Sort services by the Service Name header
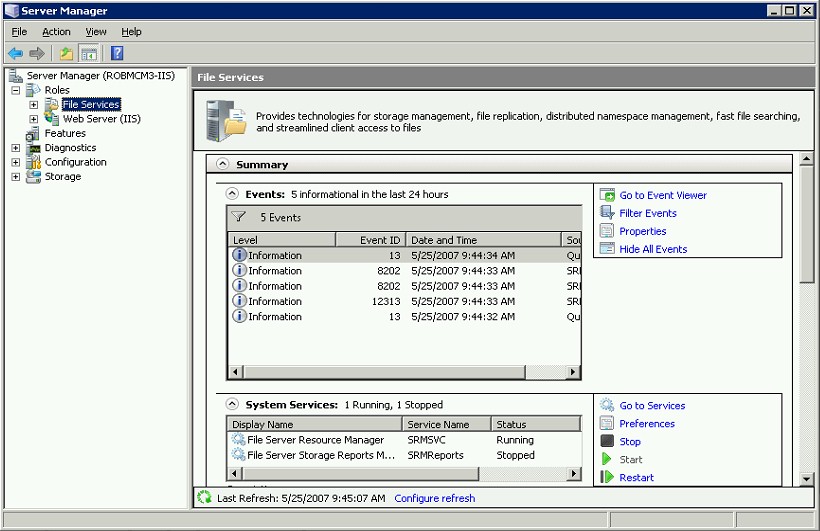 click(447, 424)
